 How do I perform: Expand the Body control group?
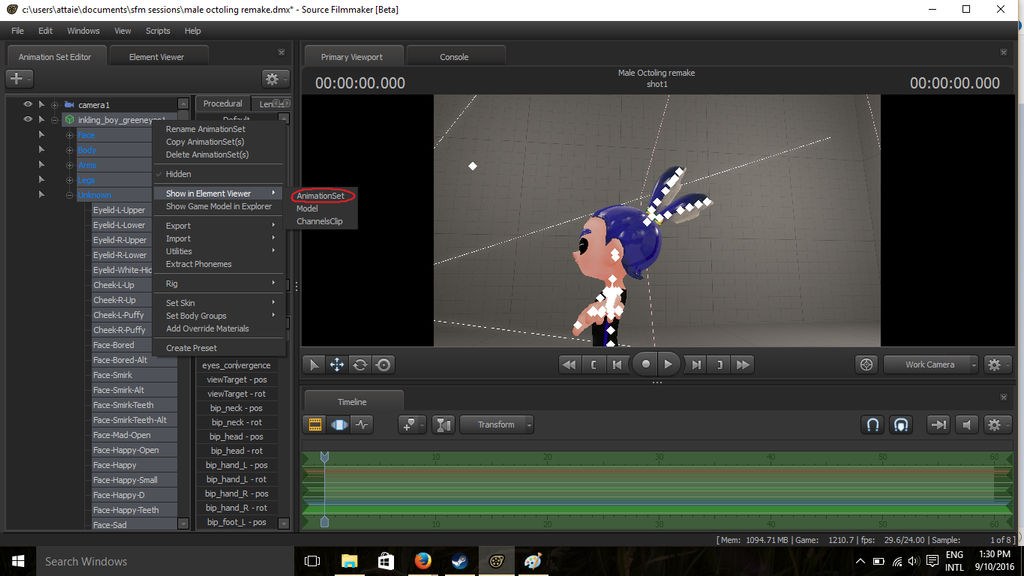(x=69, y=150)
